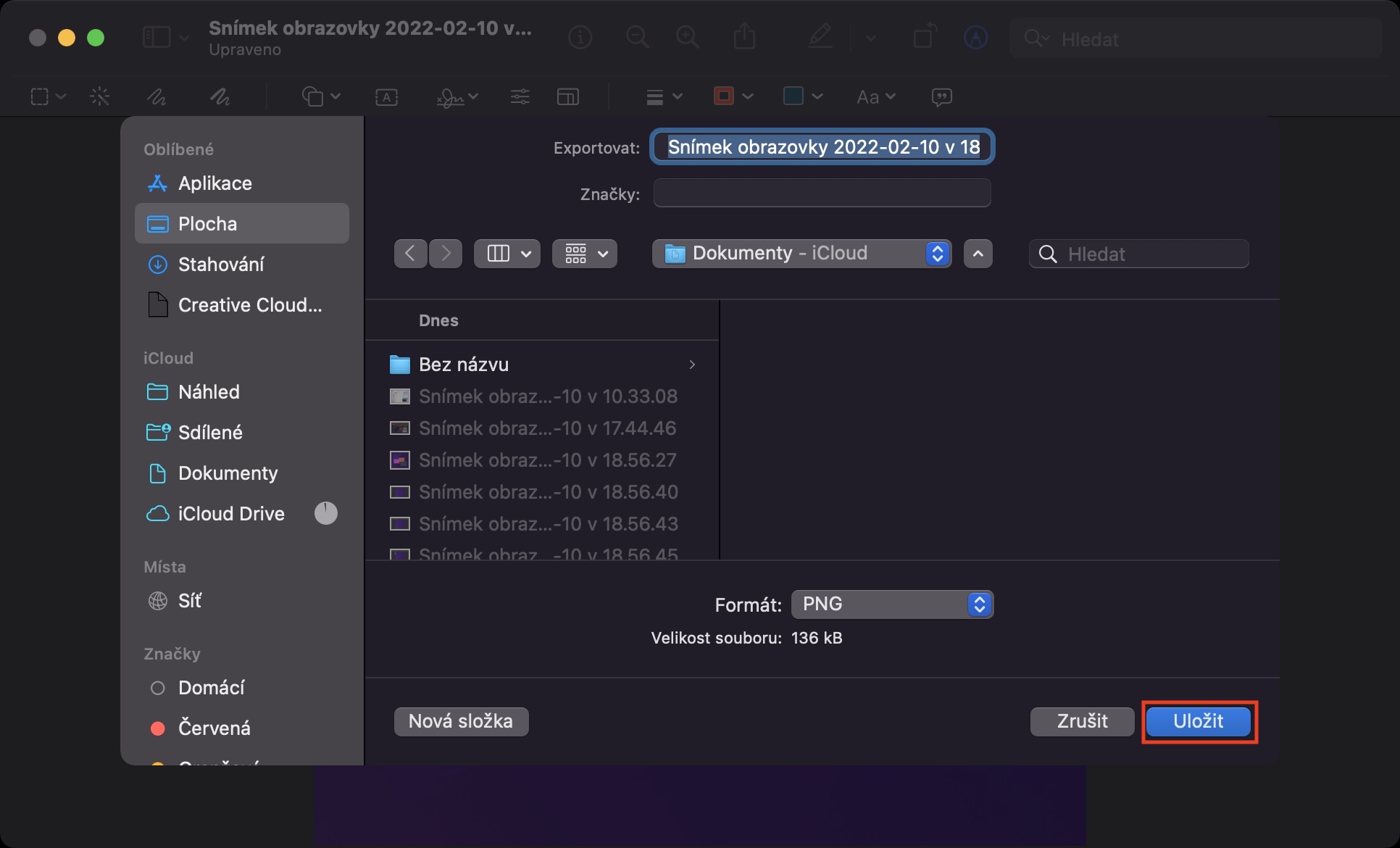Image resolution: width=1400 pixels, height=848 pixels.
Task: Click the Instant Alpha magic wand tool
Action: click(x=99, y=96)
